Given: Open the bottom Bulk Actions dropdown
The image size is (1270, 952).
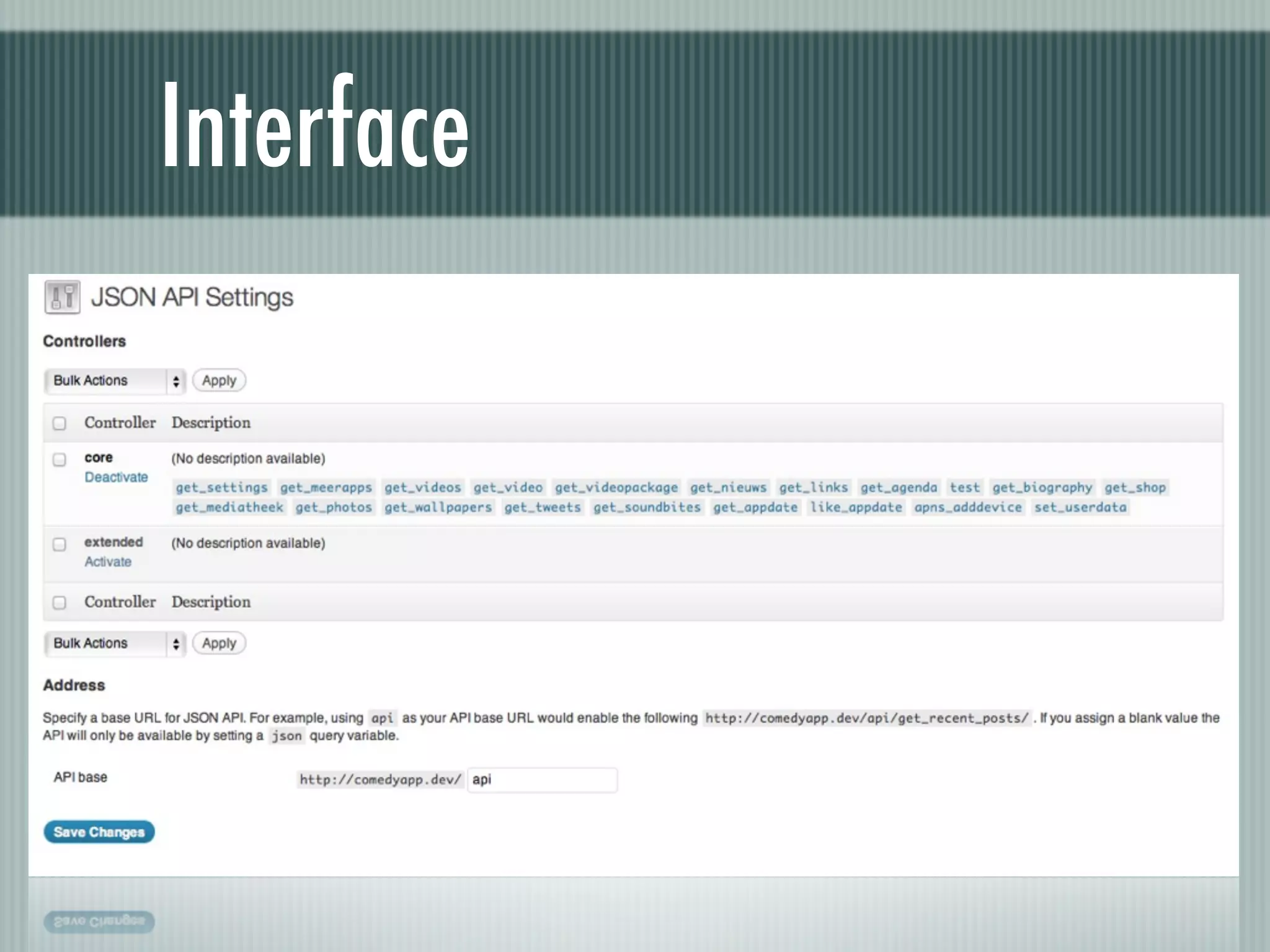Looking at the screenshot, I should pyautogui.click(x=115, y=643).
